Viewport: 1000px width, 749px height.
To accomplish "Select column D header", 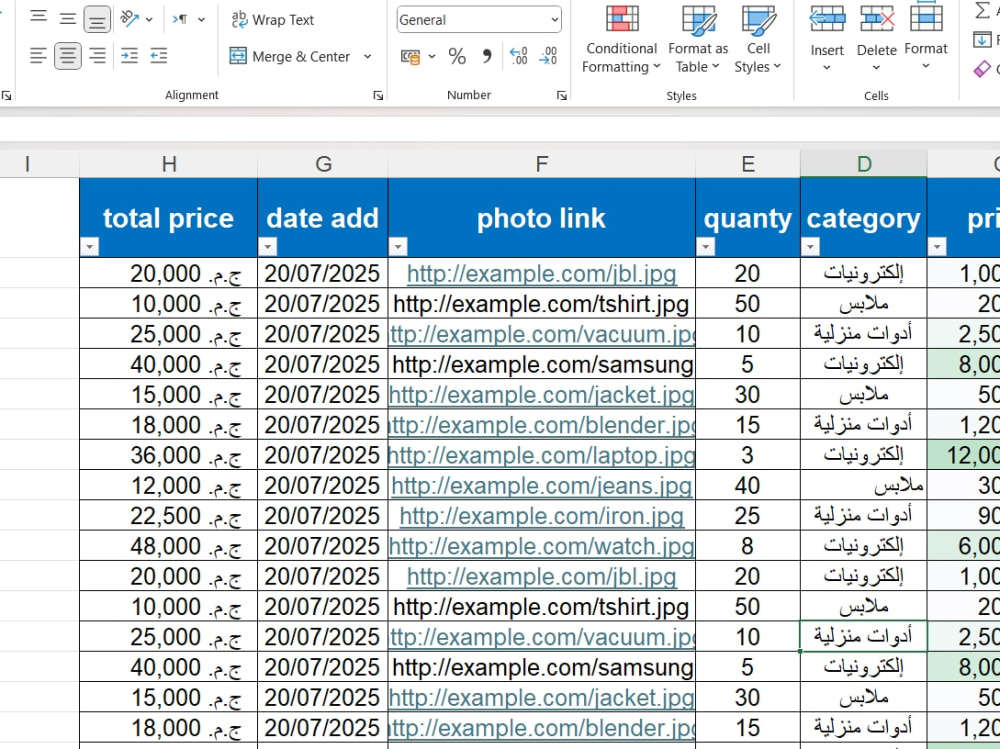I will coord(864,164).
